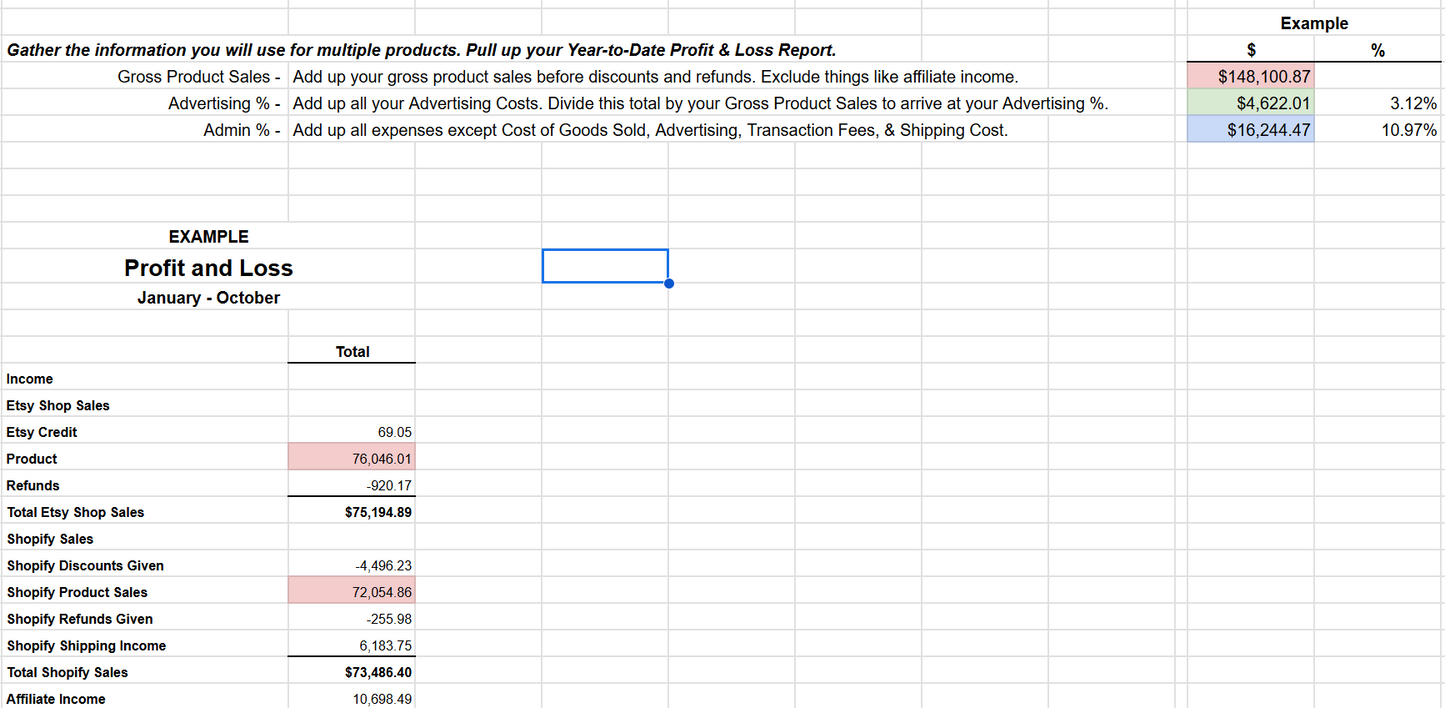Click the Affiliate Income 10,698.49 cell

click(351, 698)
